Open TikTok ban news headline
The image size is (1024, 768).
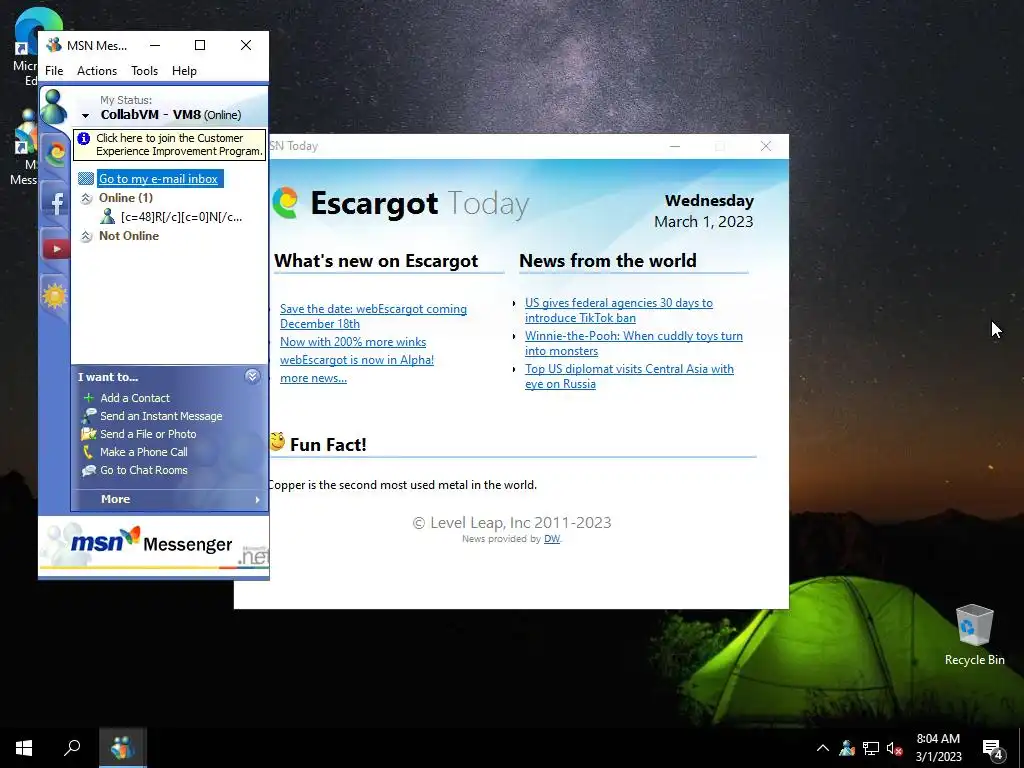click(x=618, y=310)
